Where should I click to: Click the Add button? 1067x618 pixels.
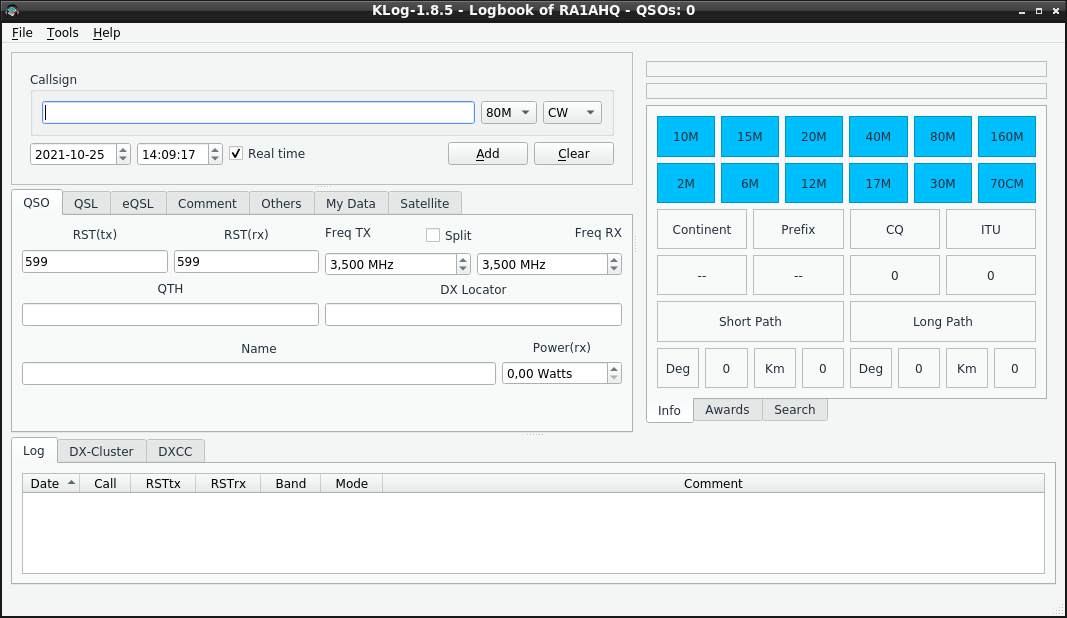487,153
